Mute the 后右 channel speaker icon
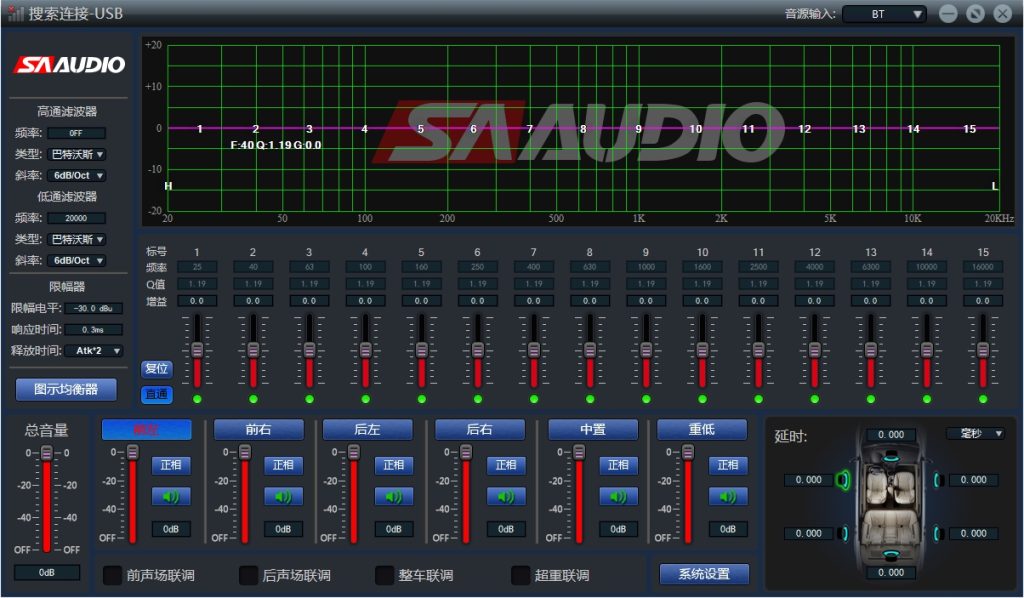 506,496
